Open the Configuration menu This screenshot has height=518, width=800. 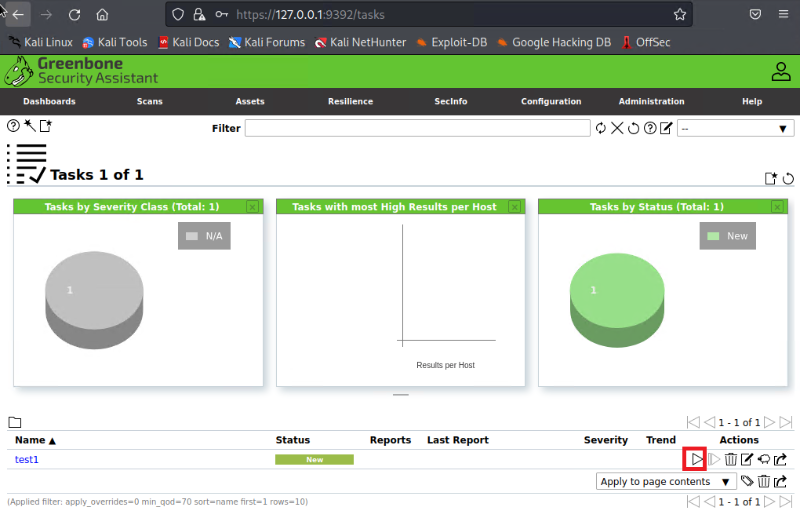click(x=550, y=101)
